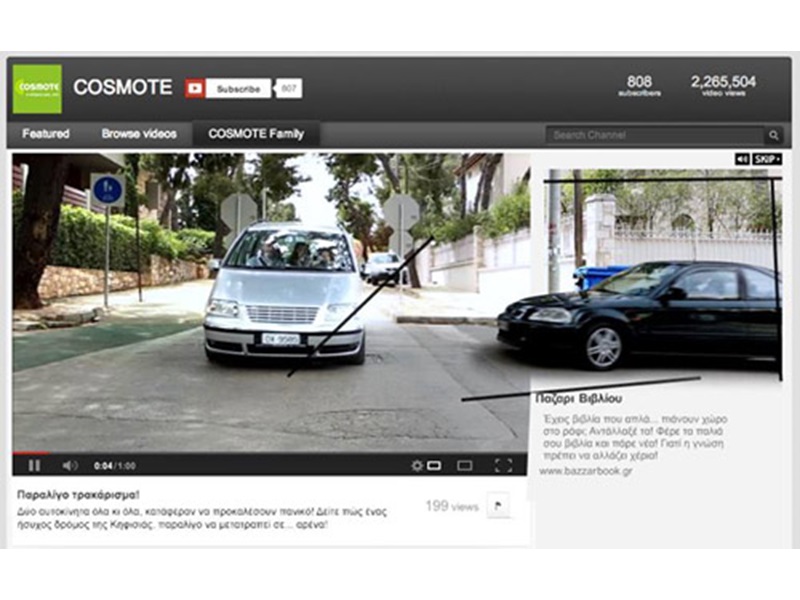Visit the www.bazzarbook.gr link

(586, 471)
